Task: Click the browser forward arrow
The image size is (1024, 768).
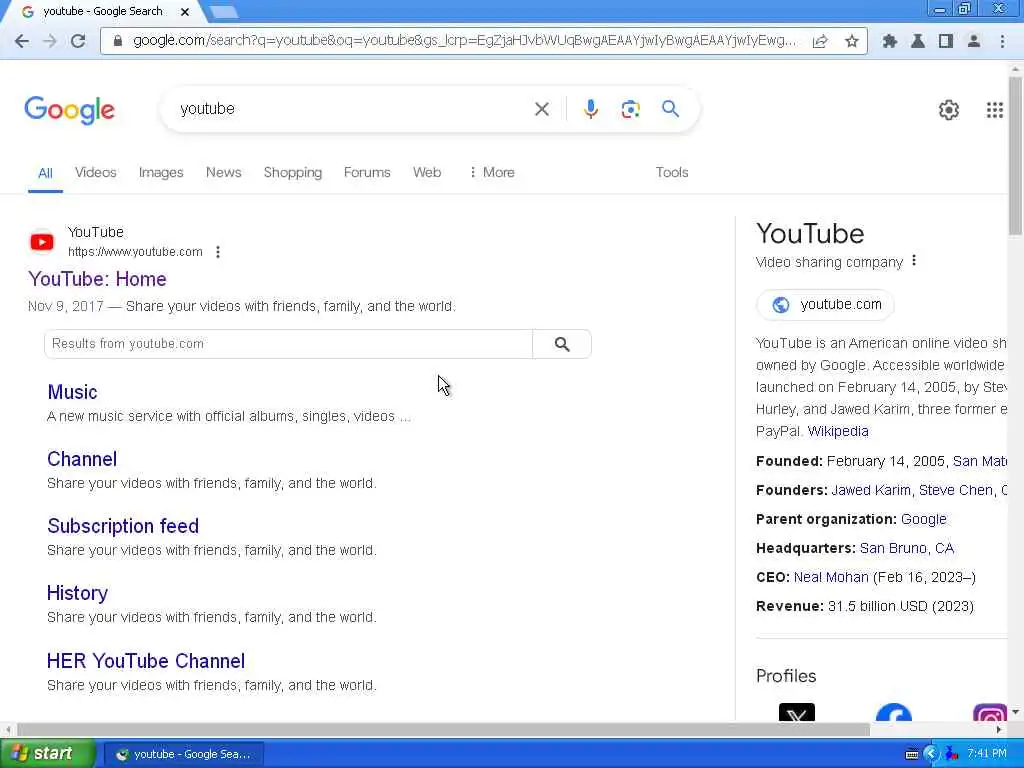Action: [x=50, y=41]
